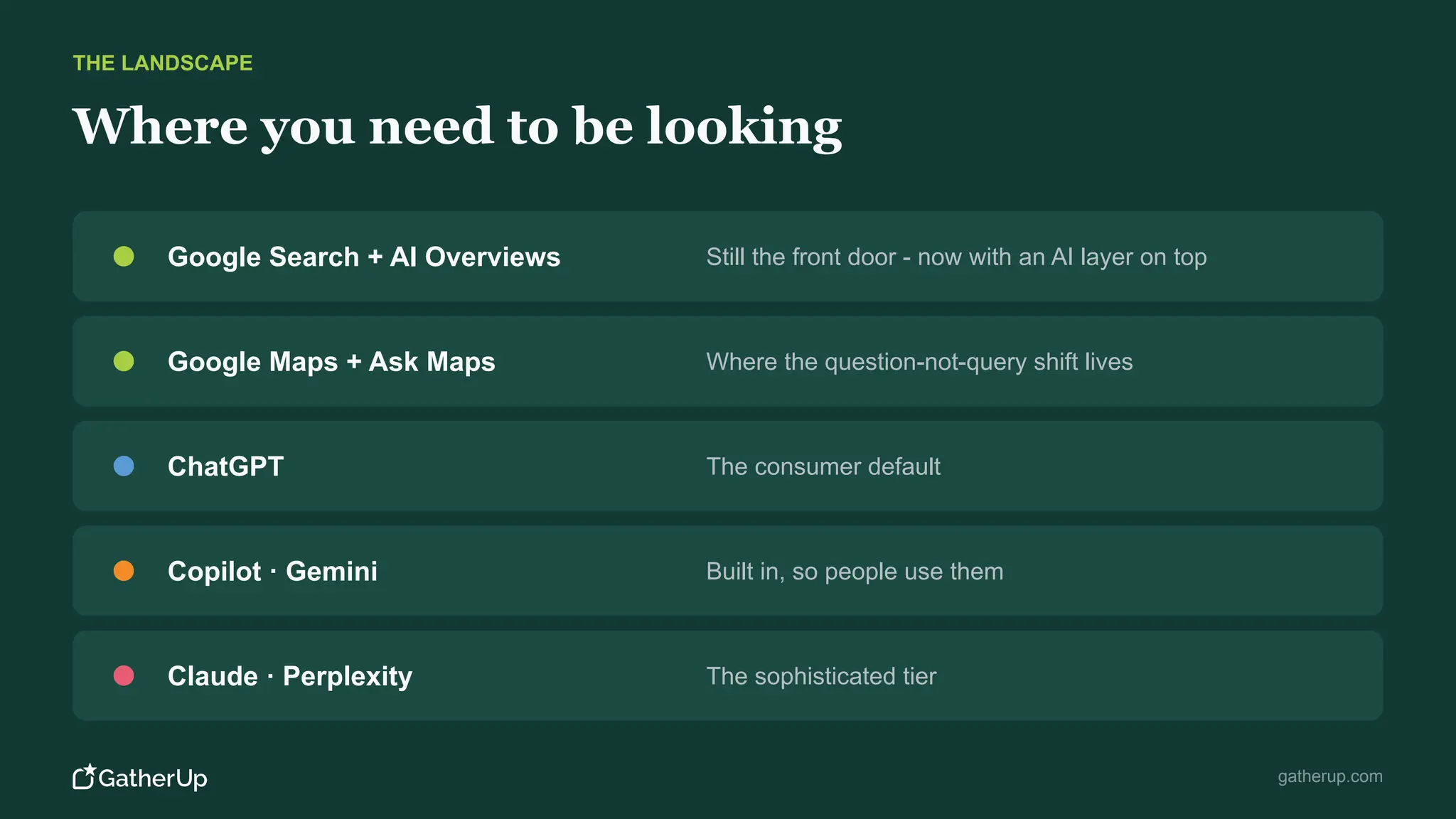
Task: Select the "Claude · Perplexity" row title
Action: tap(290, 676)
